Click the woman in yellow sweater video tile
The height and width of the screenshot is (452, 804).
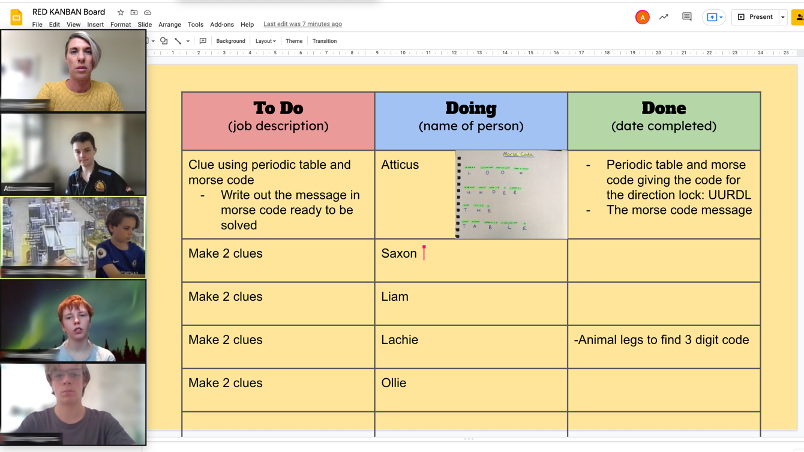(73, 70)
